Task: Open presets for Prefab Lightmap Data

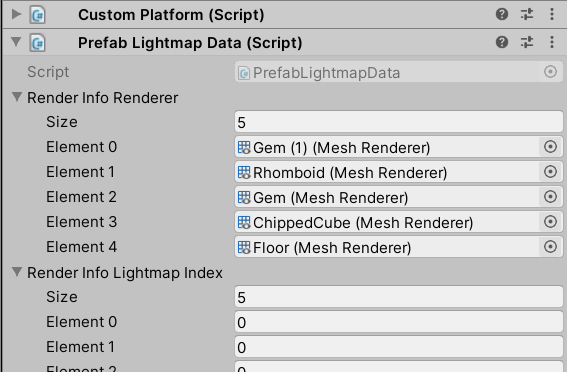Action: click(x=527, y=42)
